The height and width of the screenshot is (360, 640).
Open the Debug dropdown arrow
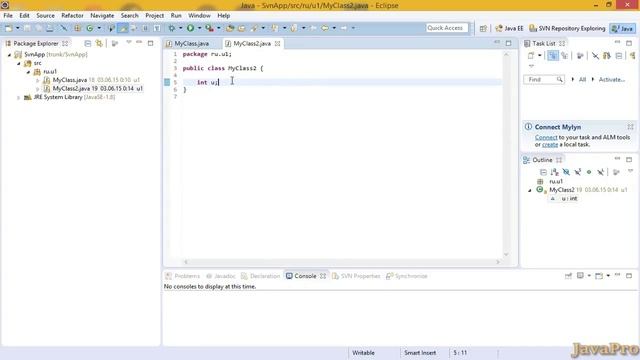180,28
